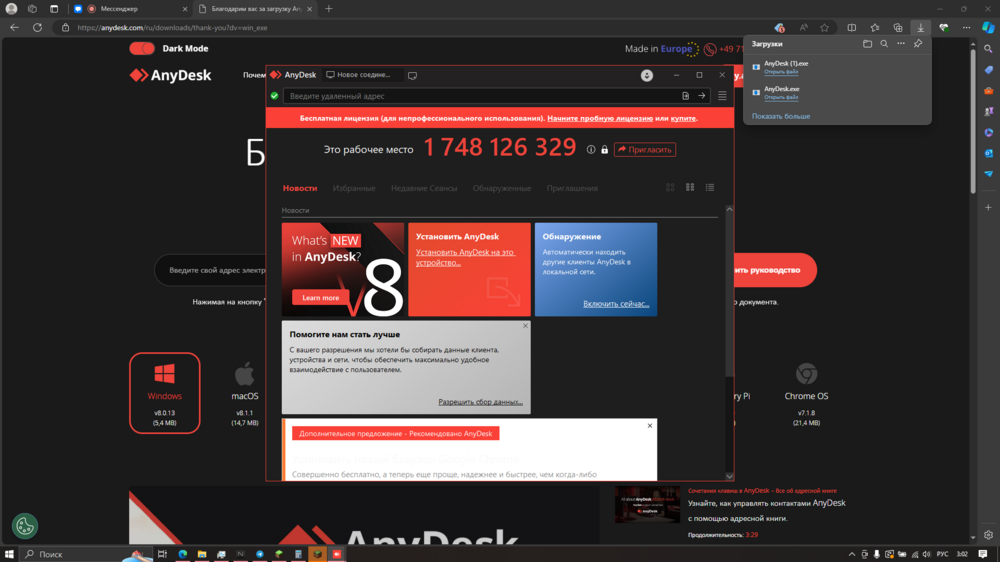Switch to the Новости tab in AnyDesk

point(300,188)
